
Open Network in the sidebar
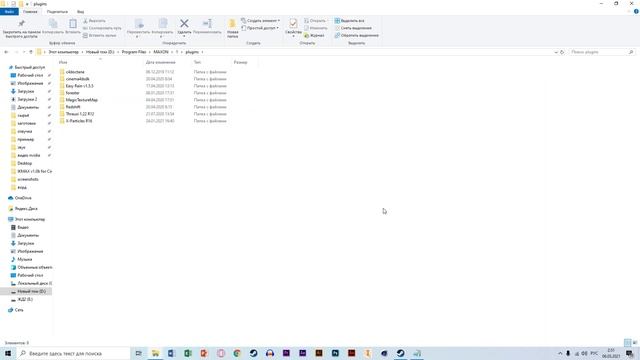pos(19,310)
